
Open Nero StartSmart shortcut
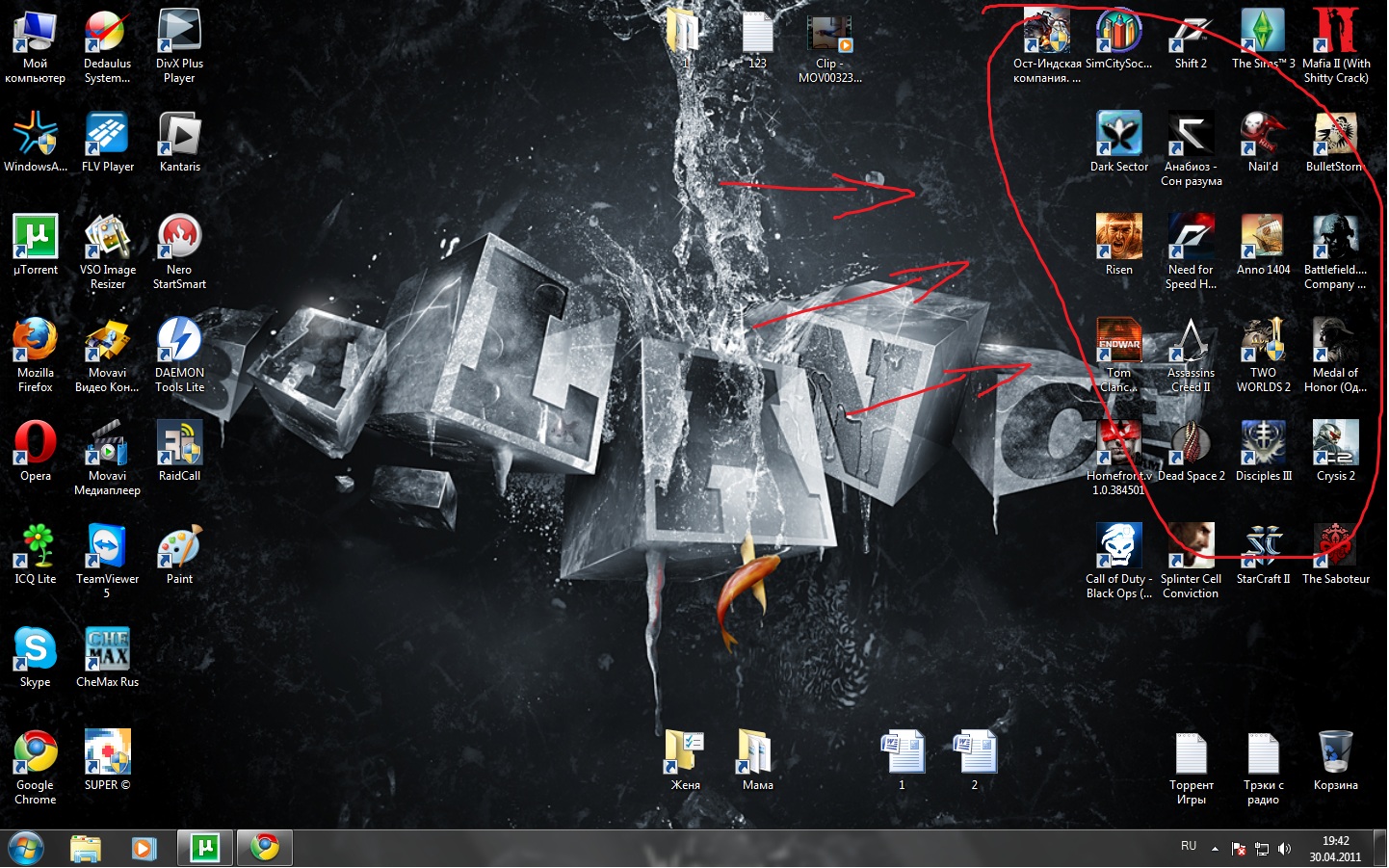coord(179,252)
